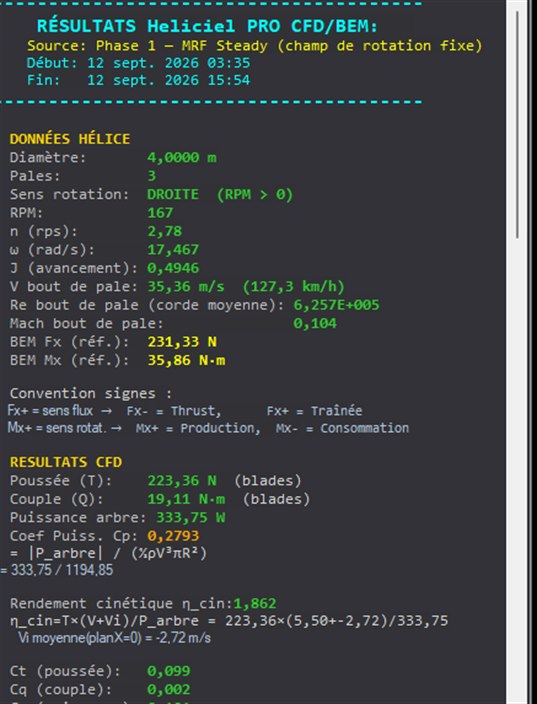Click the DONNÉES HÉLICE section heading
Image resolution: width=537 pixels, height=704 pixels.
click(70, 139)
